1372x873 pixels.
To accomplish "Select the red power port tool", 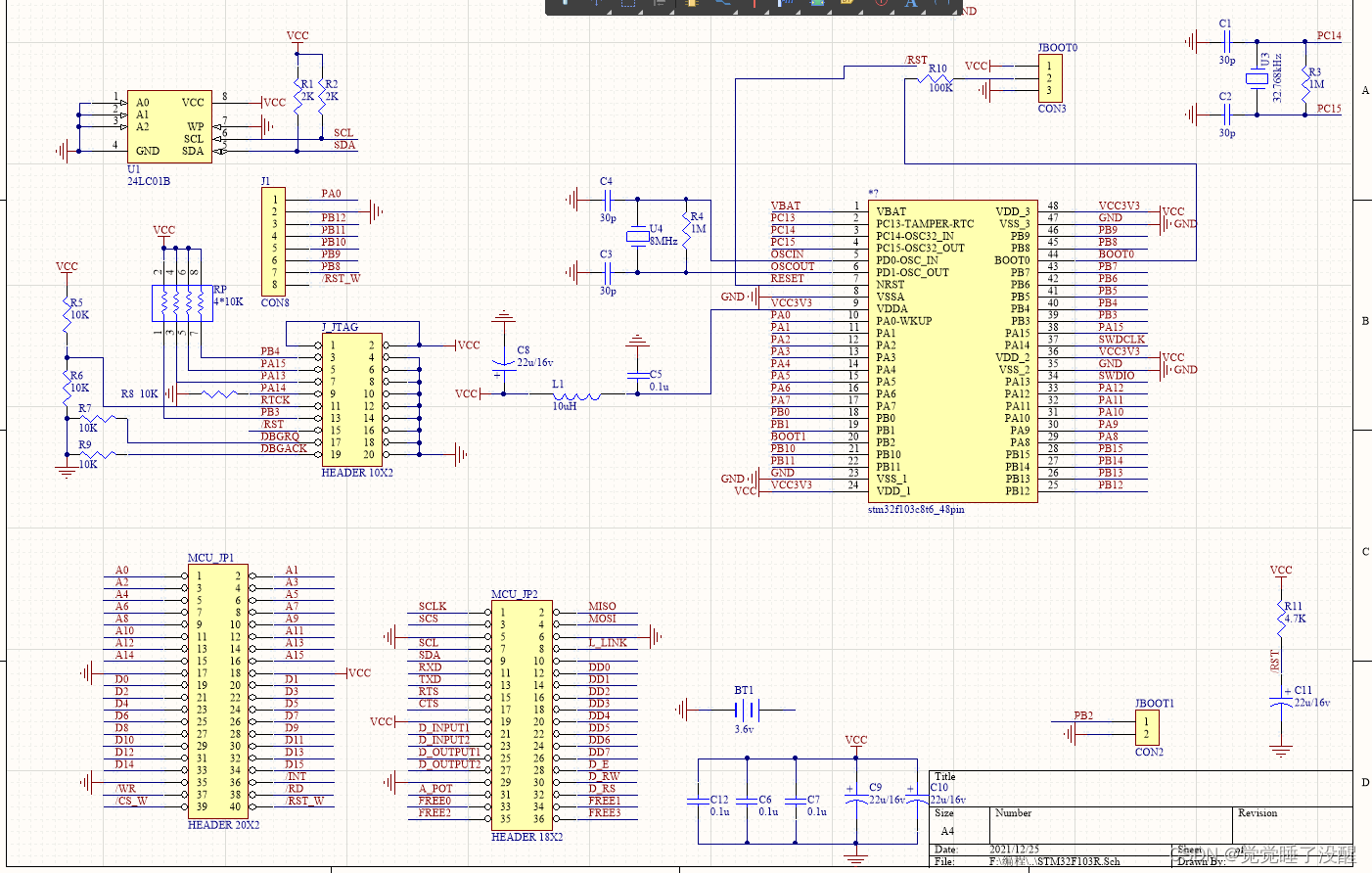I will point(755,4).
